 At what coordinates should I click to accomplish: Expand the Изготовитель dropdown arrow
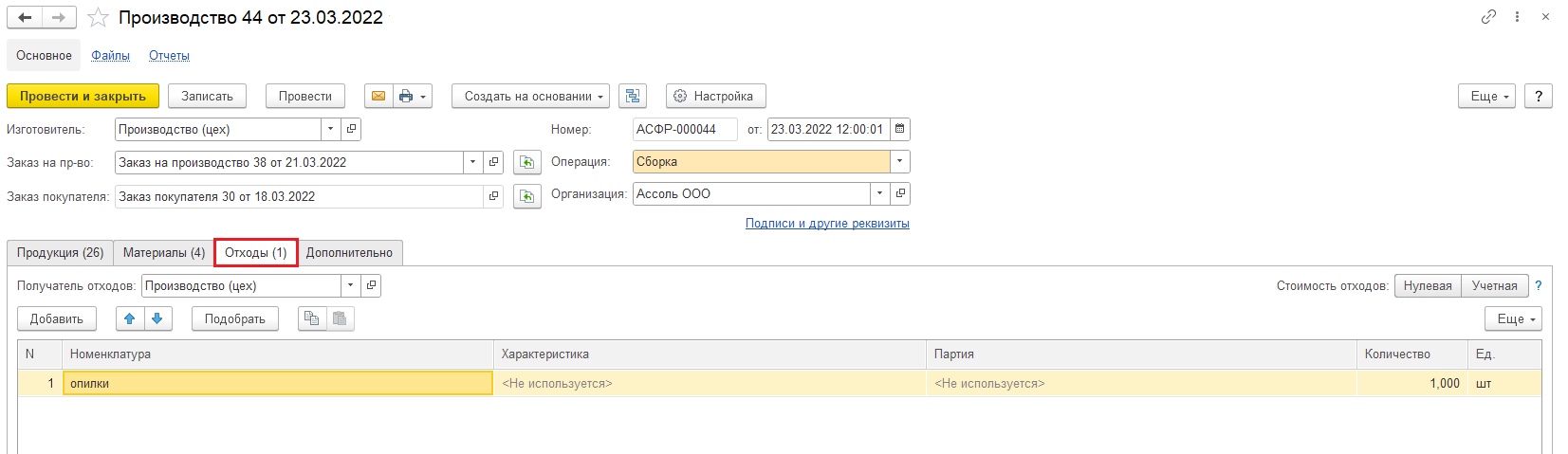pyautogui.click(x=330, y=129)
